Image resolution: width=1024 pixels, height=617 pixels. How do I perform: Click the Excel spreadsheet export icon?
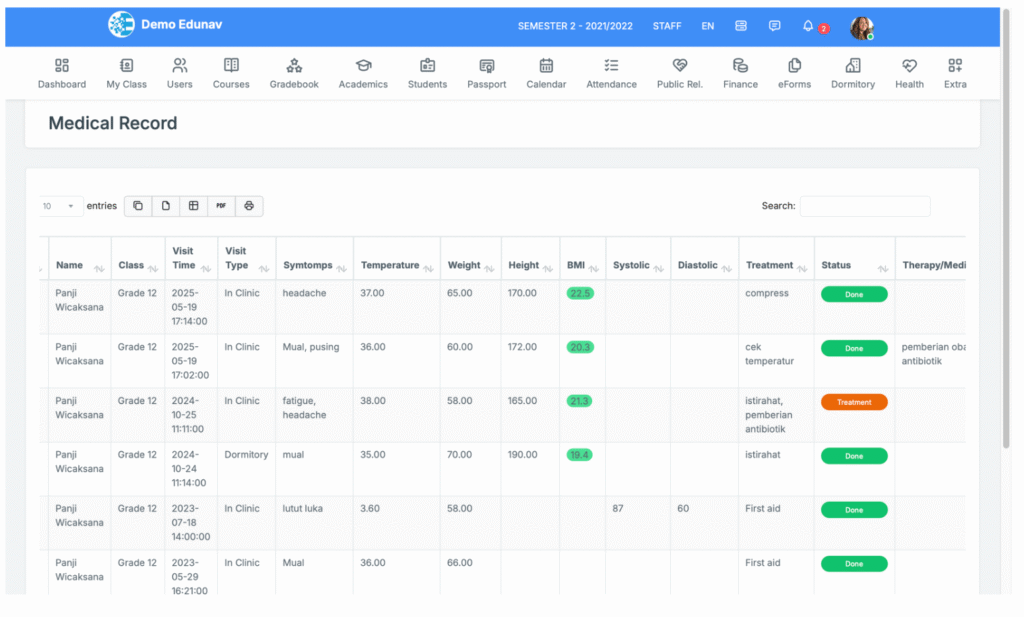coord(193,206)
